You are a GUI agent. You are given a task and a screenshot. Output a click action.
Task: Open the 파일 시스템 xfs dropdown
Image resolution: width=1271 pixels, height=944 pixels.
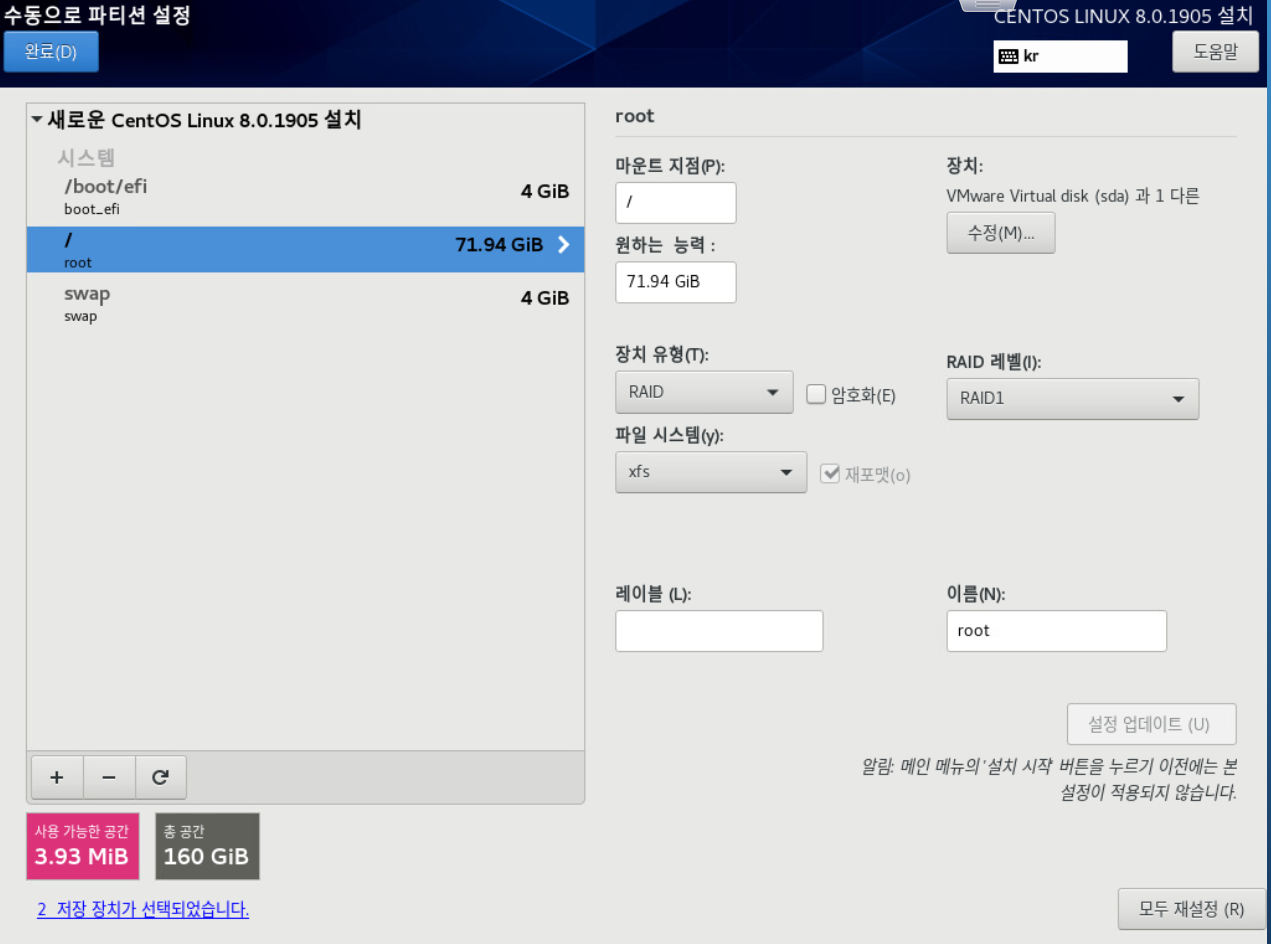[711, 471]
